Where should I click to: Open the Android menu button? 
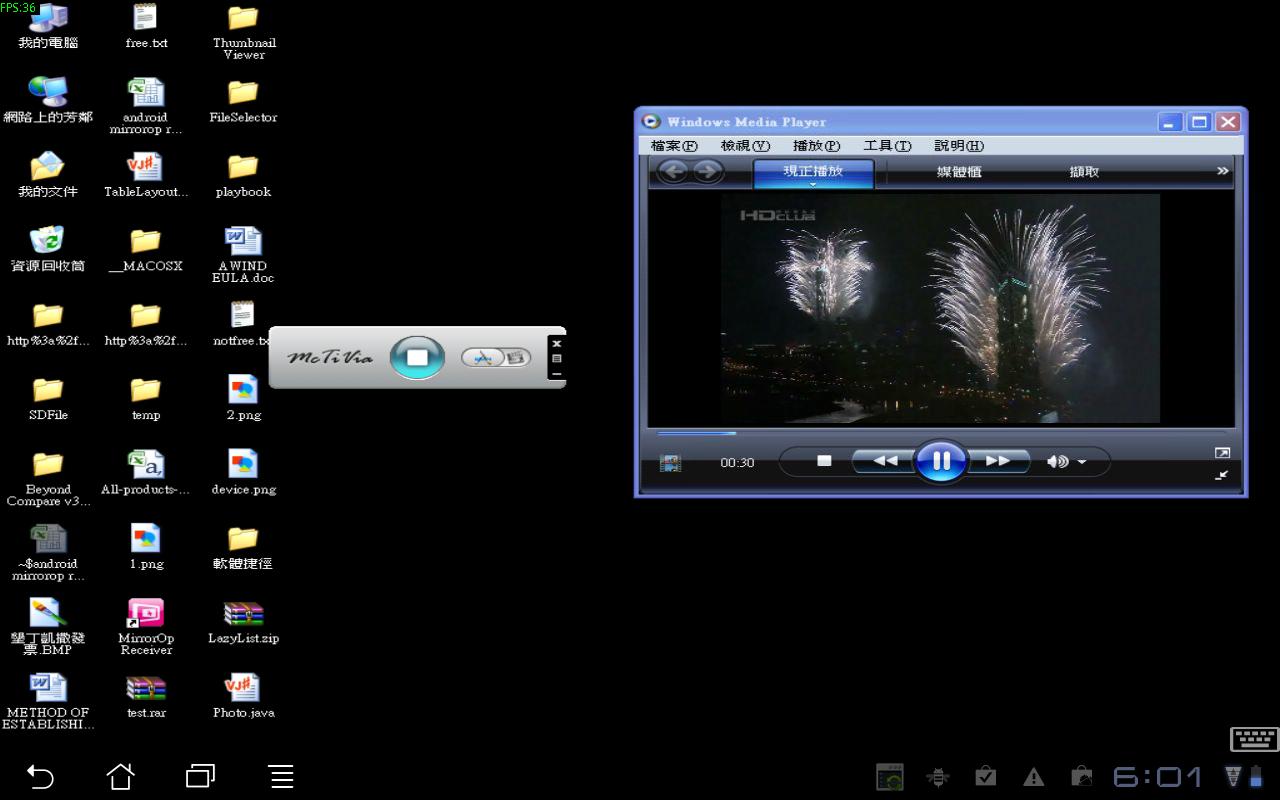281,776
